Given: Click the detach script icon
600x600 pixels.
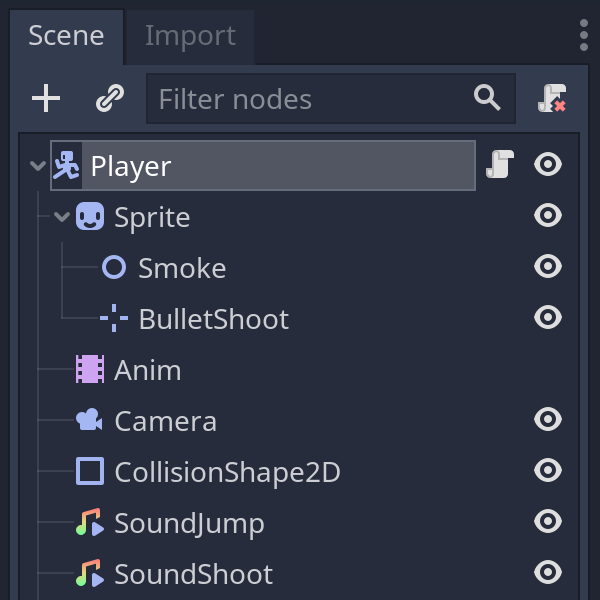Looking at the screenshot, I should click(551, 98).
